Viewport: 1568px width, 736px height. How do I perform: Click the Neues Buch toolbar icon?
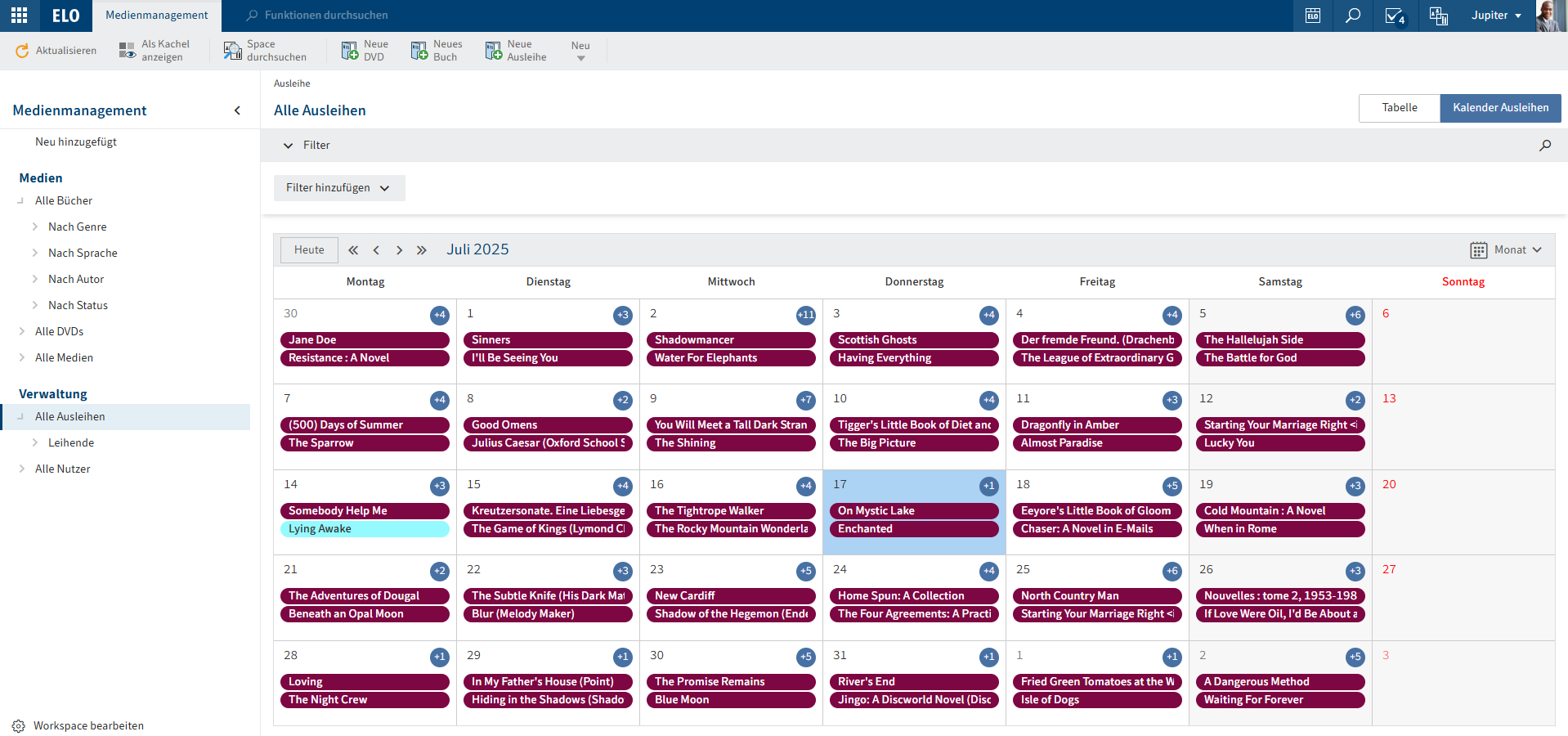pyautogui.click(x=419, y=51)
